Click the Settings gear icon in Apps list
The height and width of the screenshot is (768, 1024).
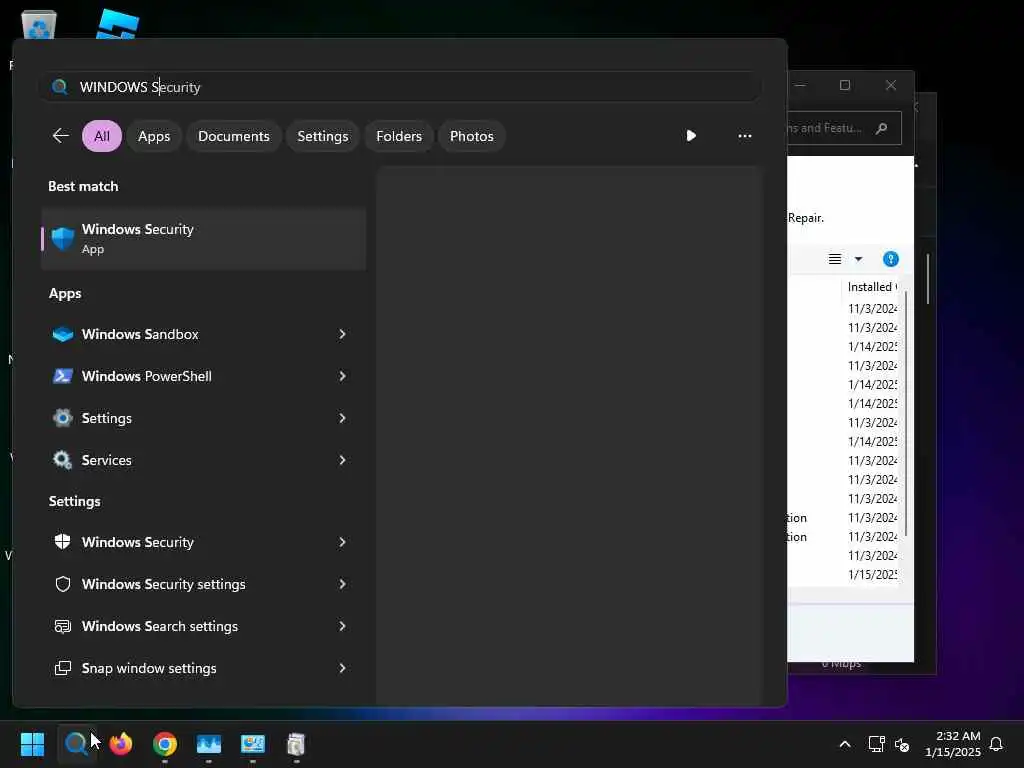[x=63, y=418]
